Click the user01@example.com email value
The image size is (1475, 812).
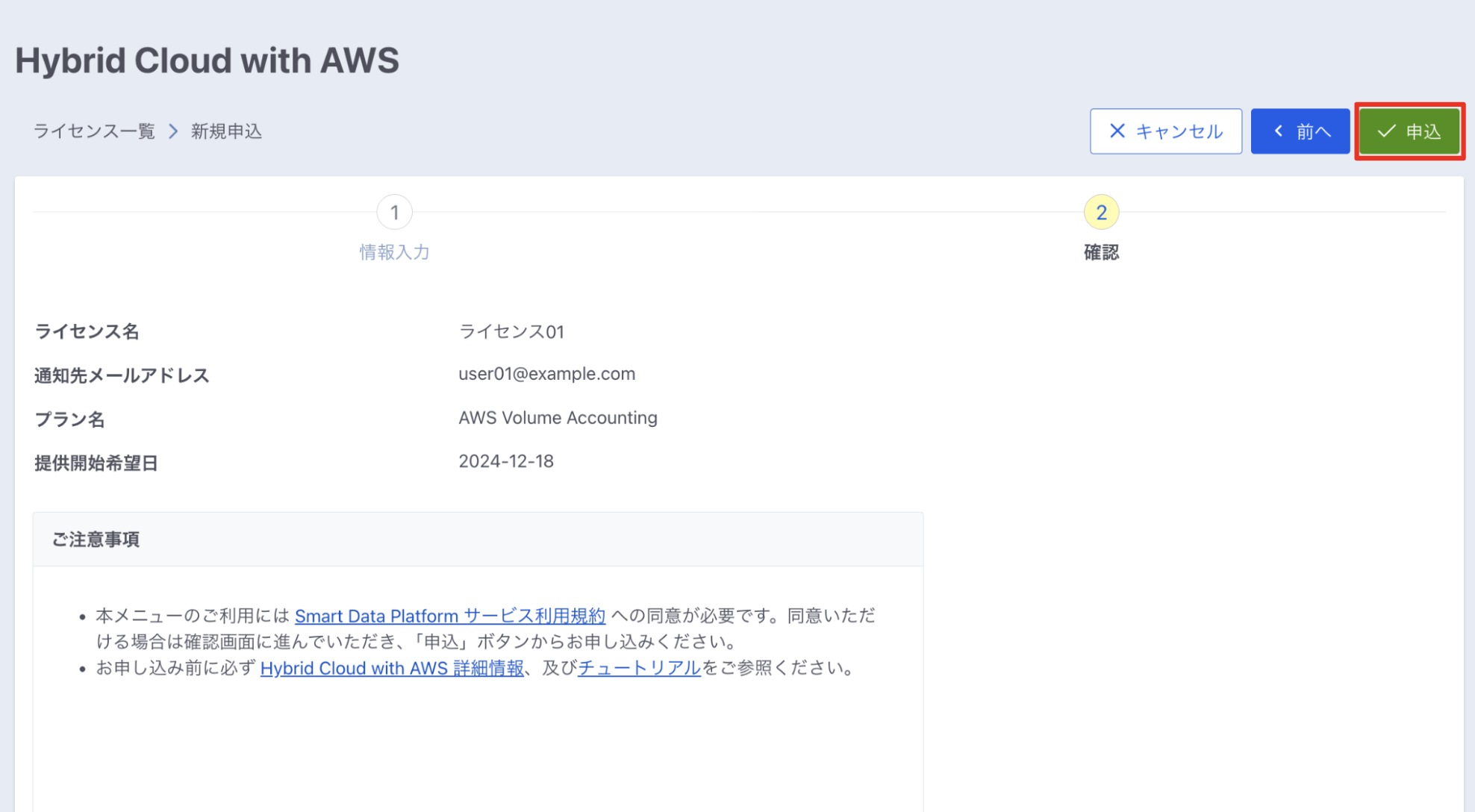coord(546,374)
